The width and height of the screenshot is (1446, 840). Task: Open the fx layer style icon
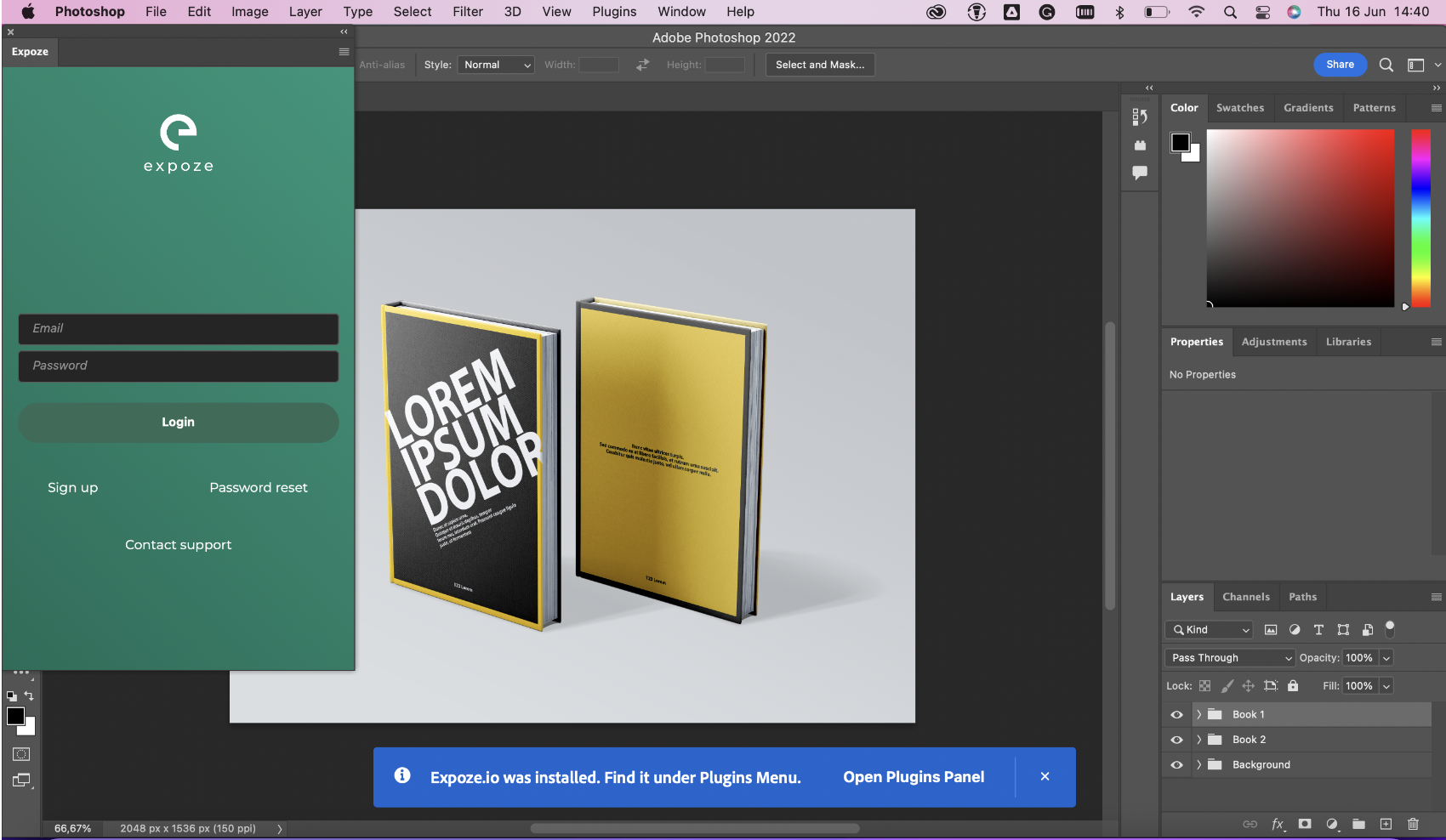pyautogui.click(x=1278, y=824)
